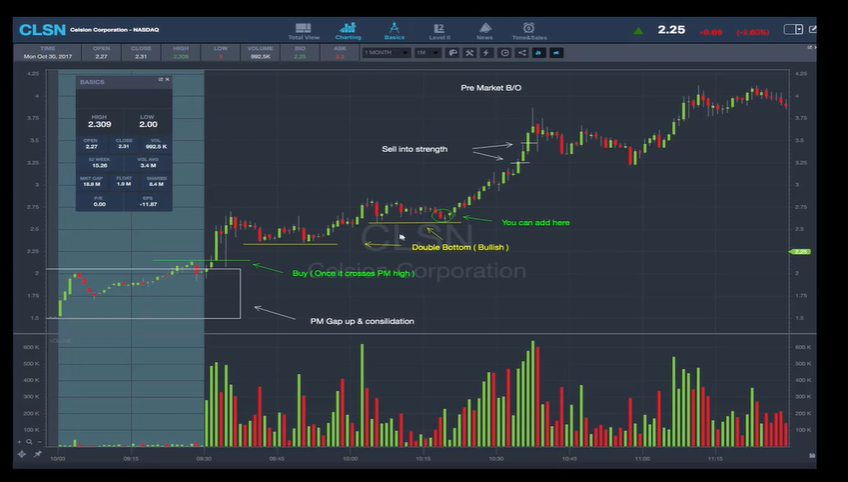Screen dimensions: 848x482
Task: Click the circular refresh icon in toolbar
Action: pyautogui.click(x=504, y=52)
